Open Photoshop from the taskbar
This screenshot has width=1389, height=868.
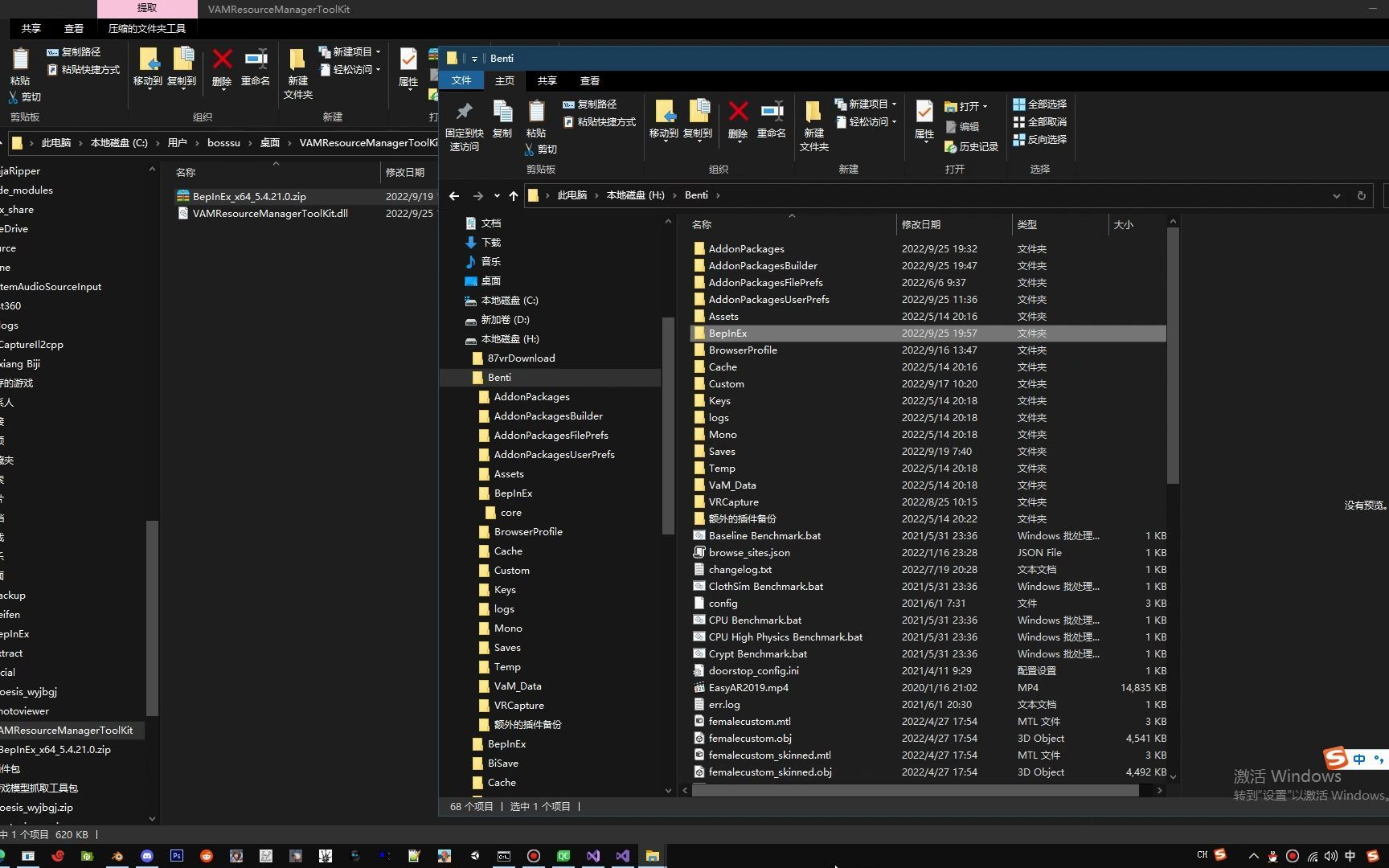177,856
